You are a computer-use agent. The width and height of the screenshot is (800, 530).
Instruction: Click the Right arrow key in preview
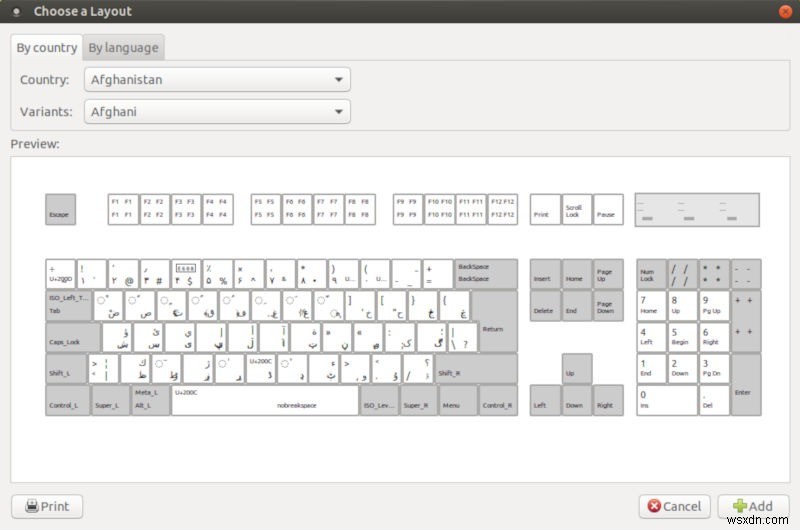coord(608,400)
